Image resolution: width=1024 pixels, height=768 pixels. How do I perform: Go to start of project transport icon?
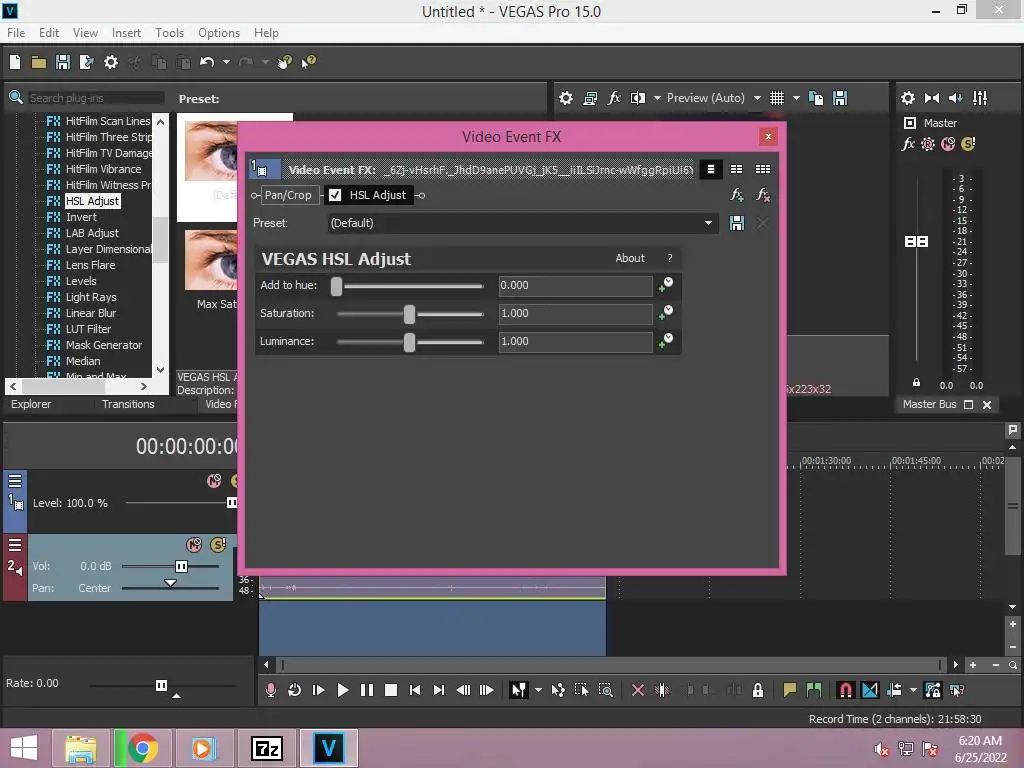click(x=415, y=690)
